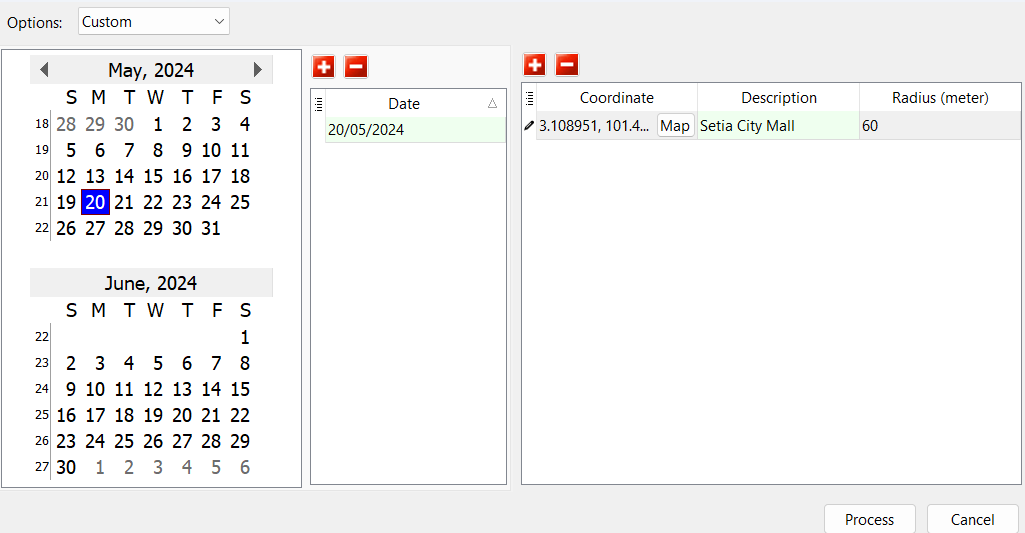Advance to next month with right arrow
Screen dimensions: 1025x533
[x=258, y=70]
